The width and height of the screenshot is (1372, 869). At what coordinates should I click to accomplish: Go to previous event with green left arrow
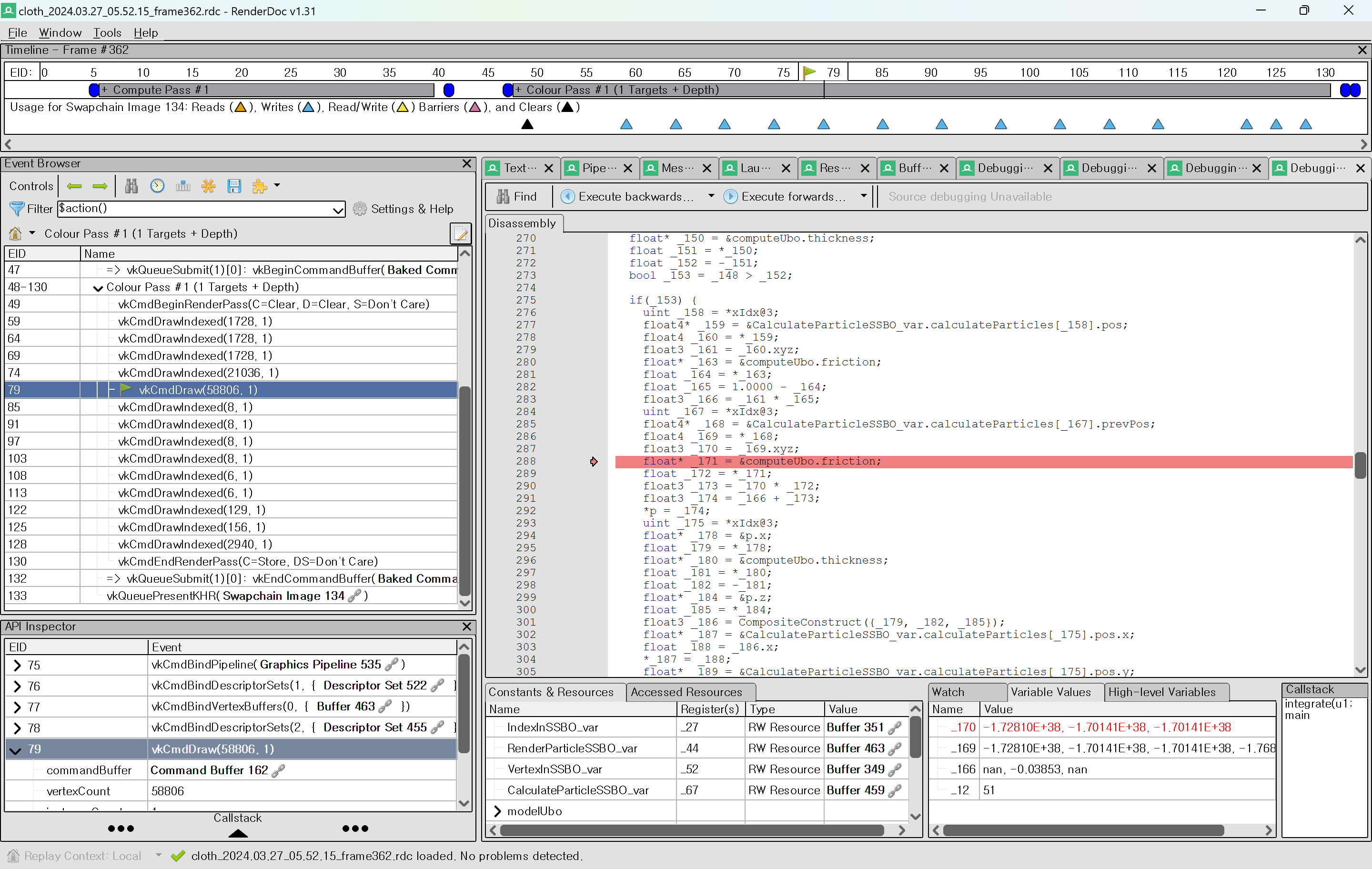(74, 186)
